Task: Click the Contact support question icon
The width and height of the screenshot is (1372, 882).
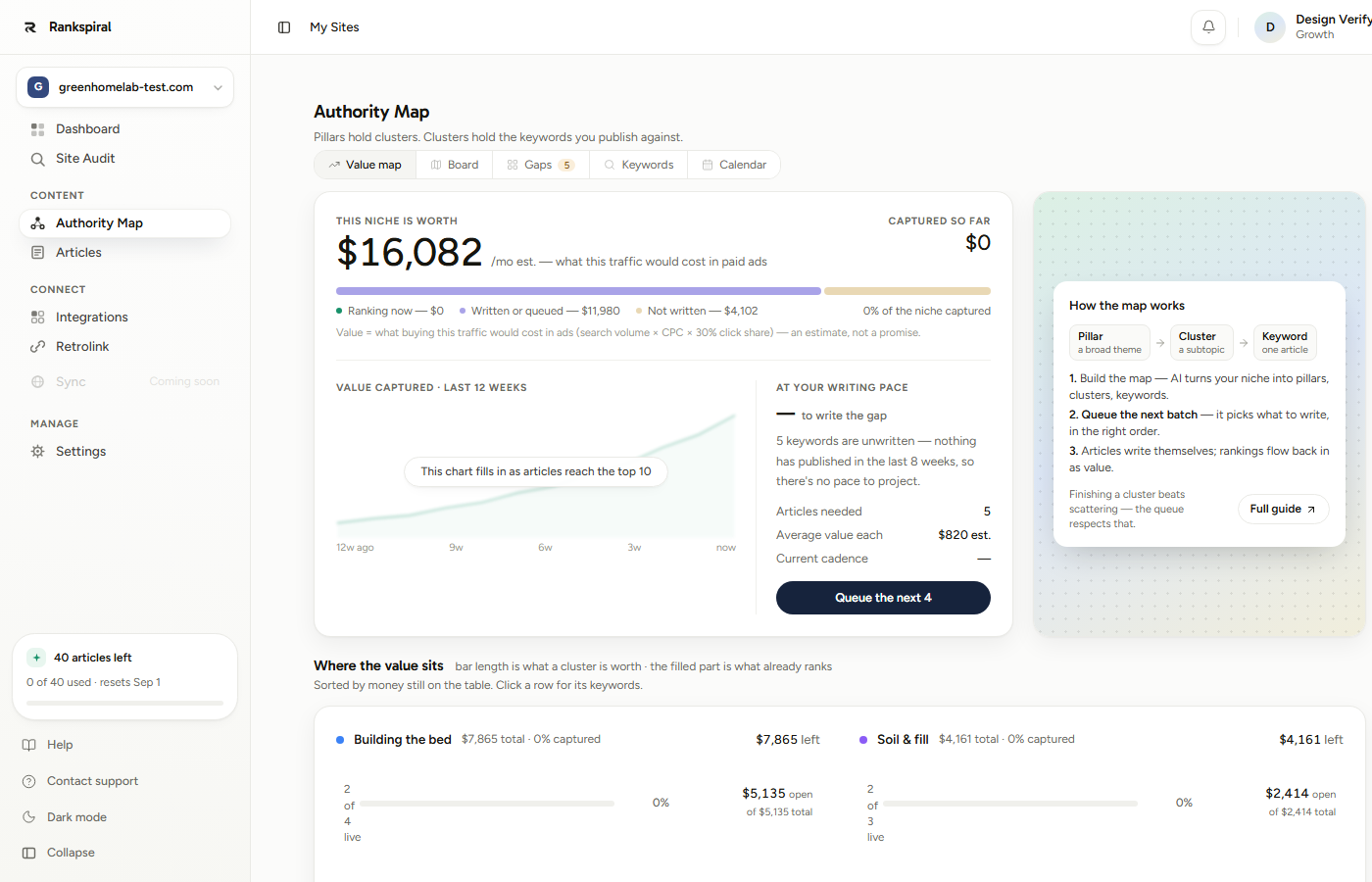Action: (29, 781)
